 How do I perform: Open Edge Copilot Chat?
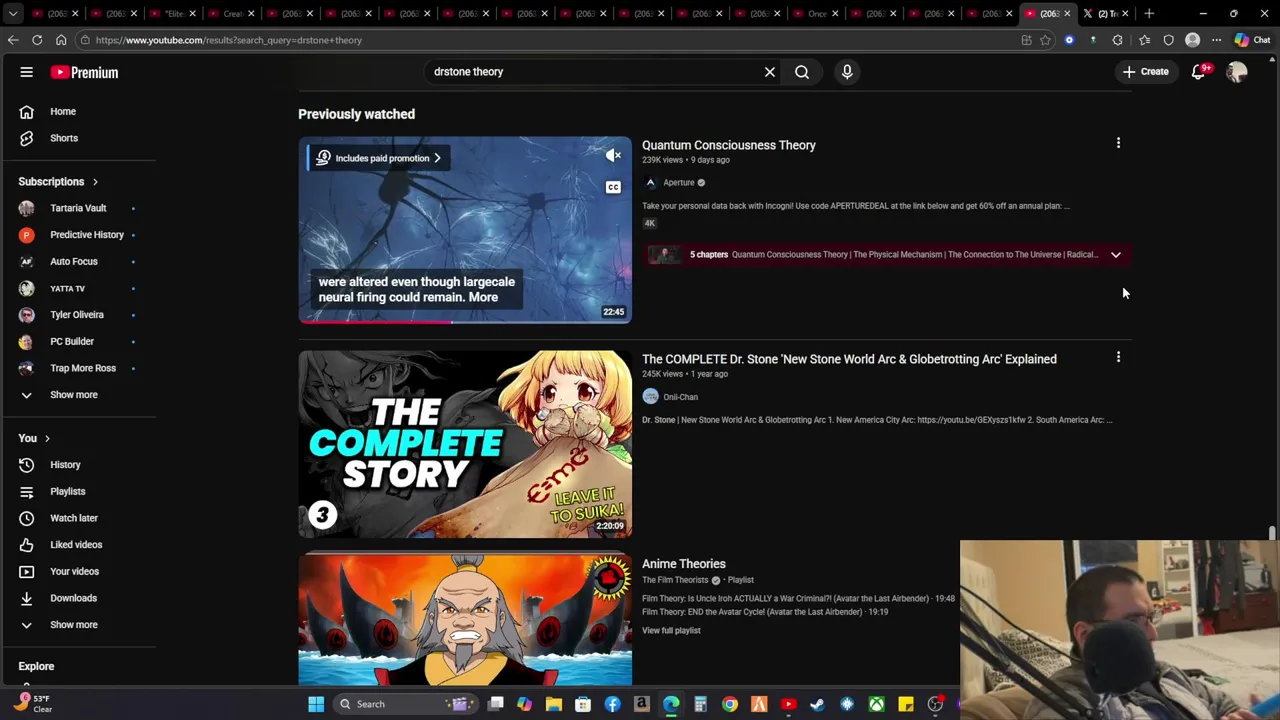pos(1252,40)
